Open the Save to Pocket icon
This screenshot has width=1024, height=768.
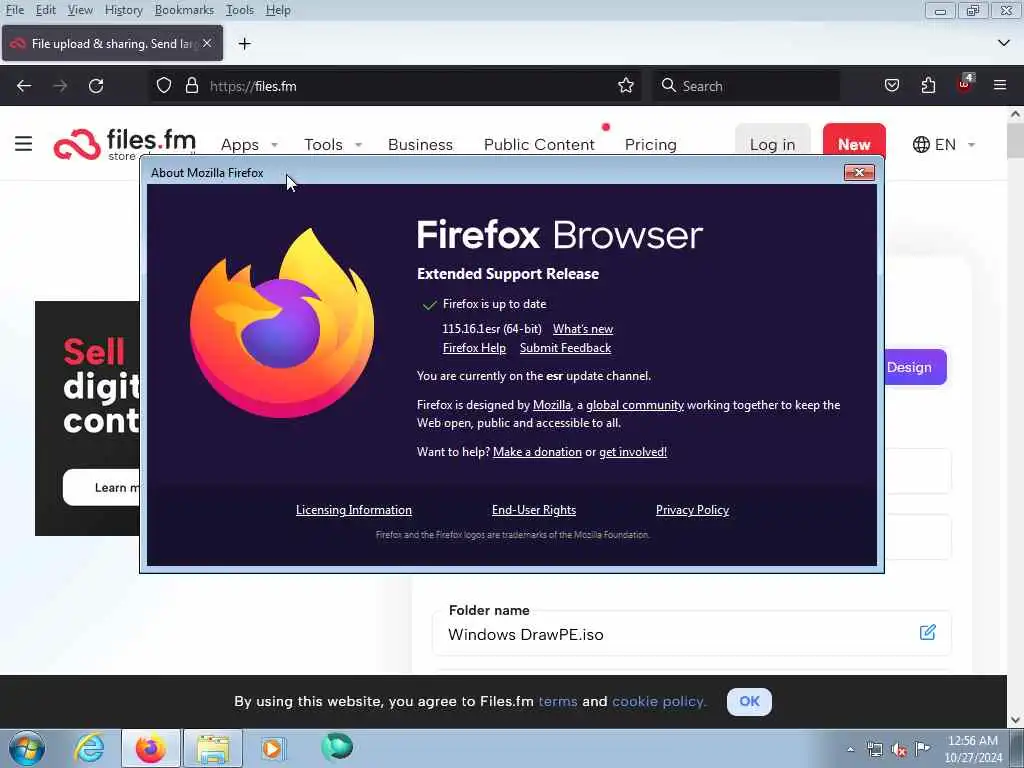tap(891, 86)
